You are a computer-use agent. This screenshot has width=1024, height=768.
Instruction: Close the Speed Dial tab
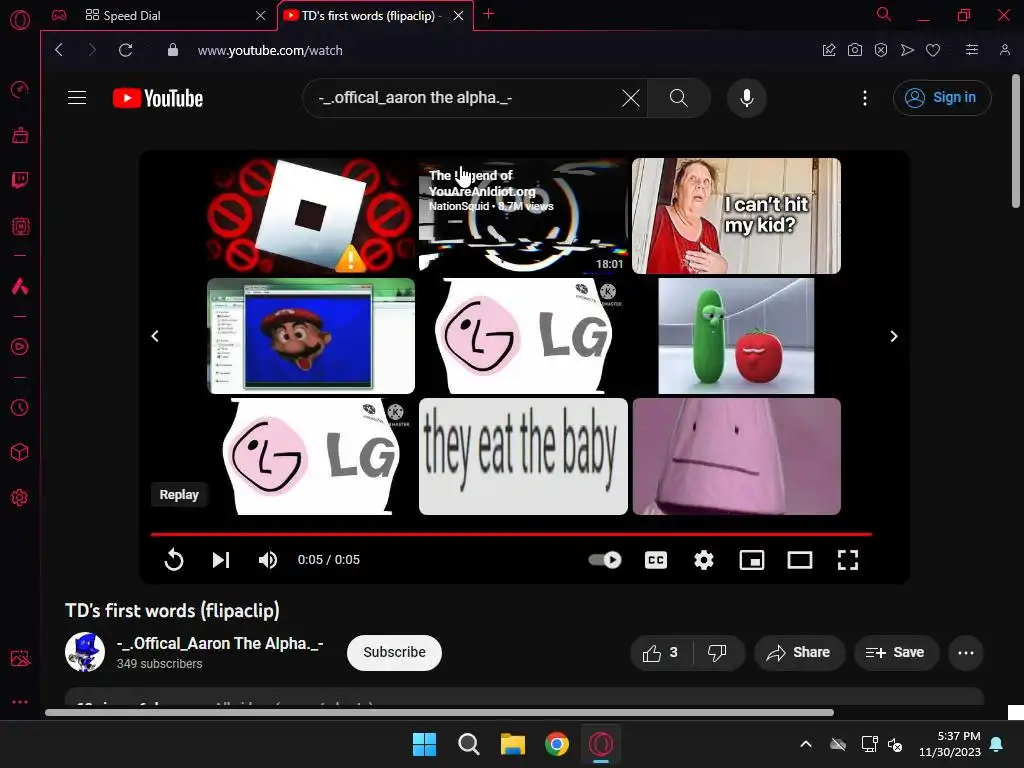pos(261,16)
